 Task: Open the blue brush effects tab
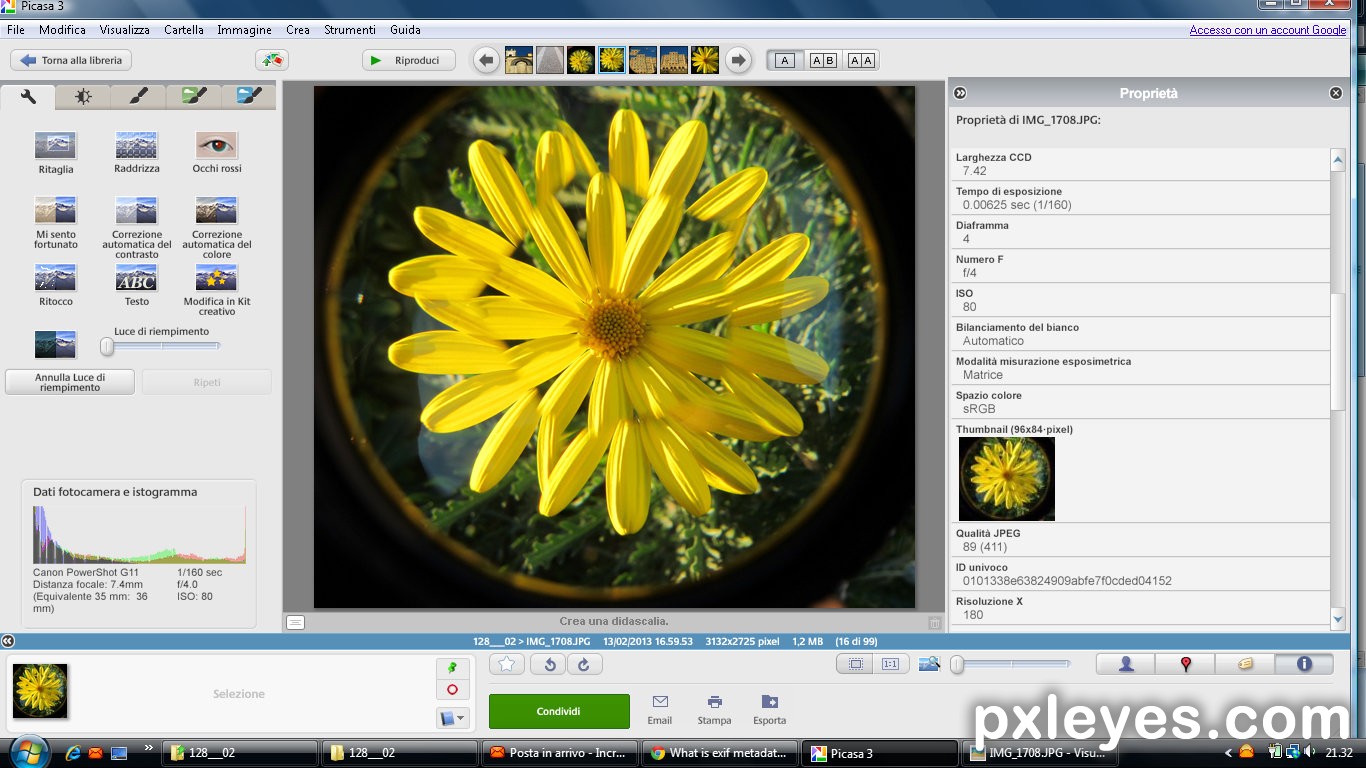click(248, 97)
